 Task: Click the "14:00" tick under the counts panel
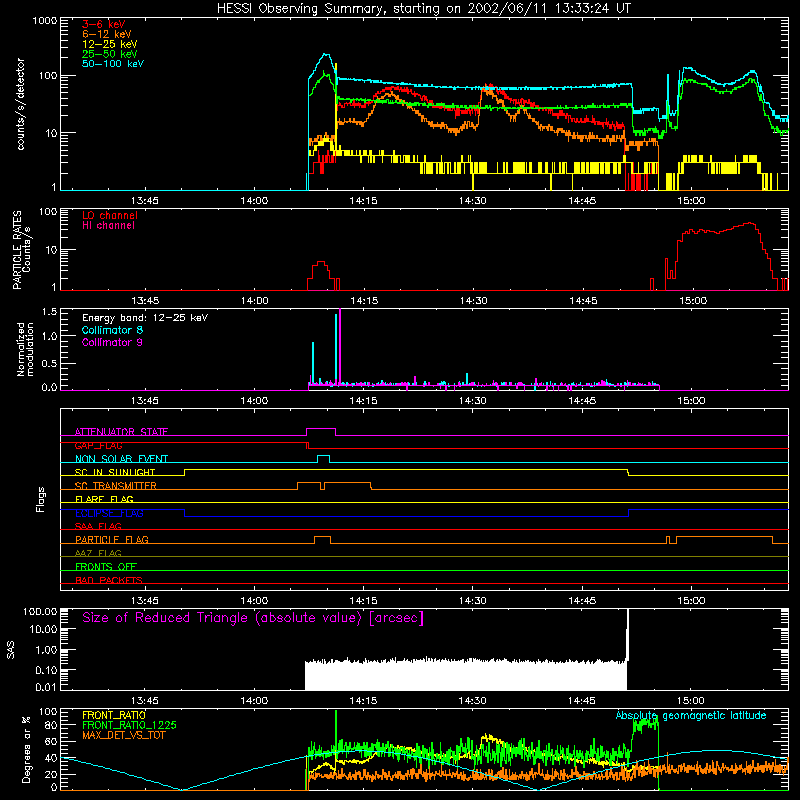click(254, 201)
